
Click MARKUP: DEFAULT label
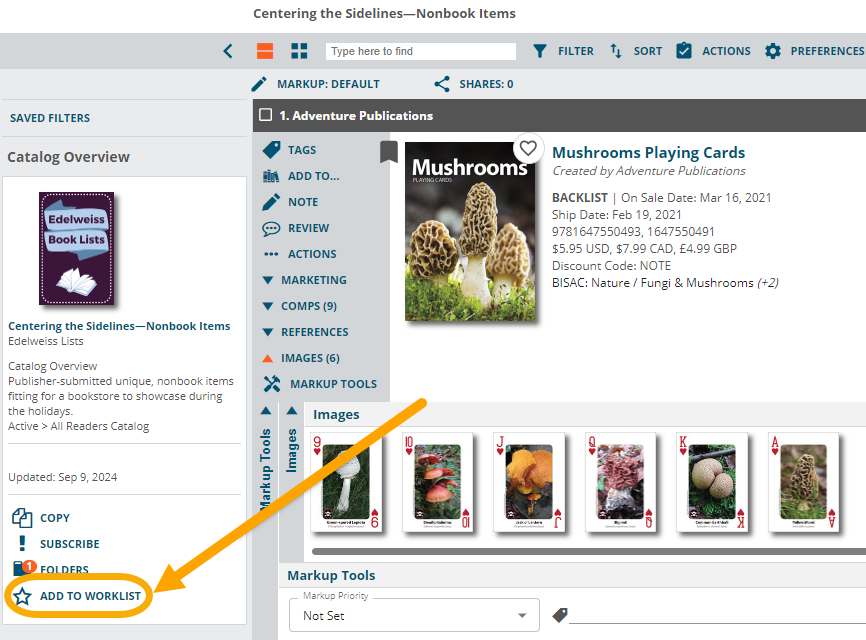329,84
